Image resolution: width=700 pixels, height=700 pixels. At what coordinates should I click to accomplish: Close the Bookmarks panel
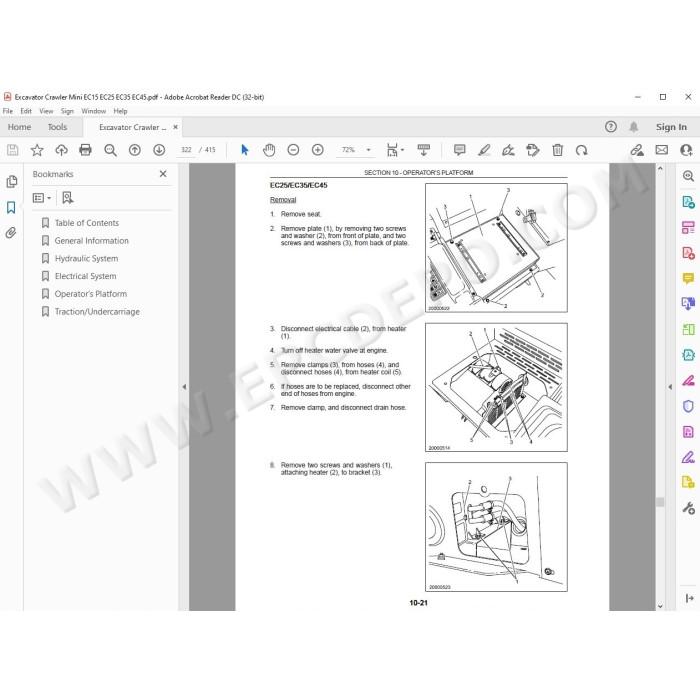(x=163, y=174)
